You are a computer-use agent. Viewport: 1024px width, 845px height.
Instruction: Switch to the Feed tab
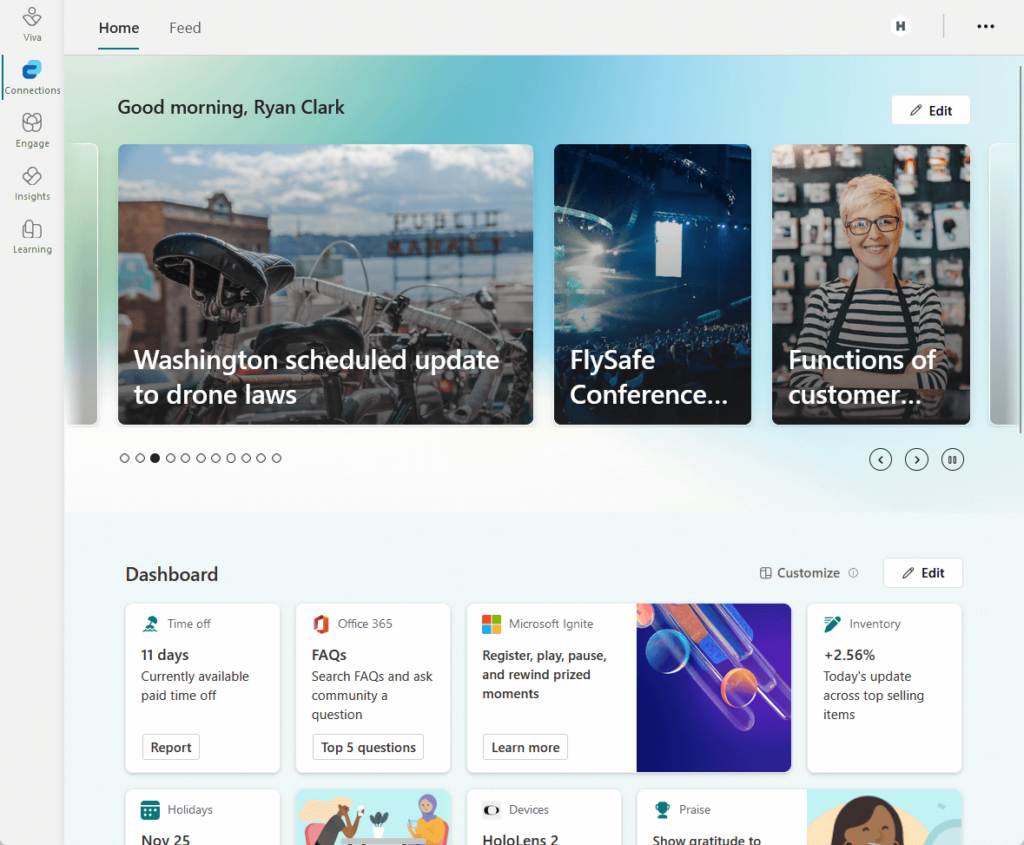[x=185, y=28]
